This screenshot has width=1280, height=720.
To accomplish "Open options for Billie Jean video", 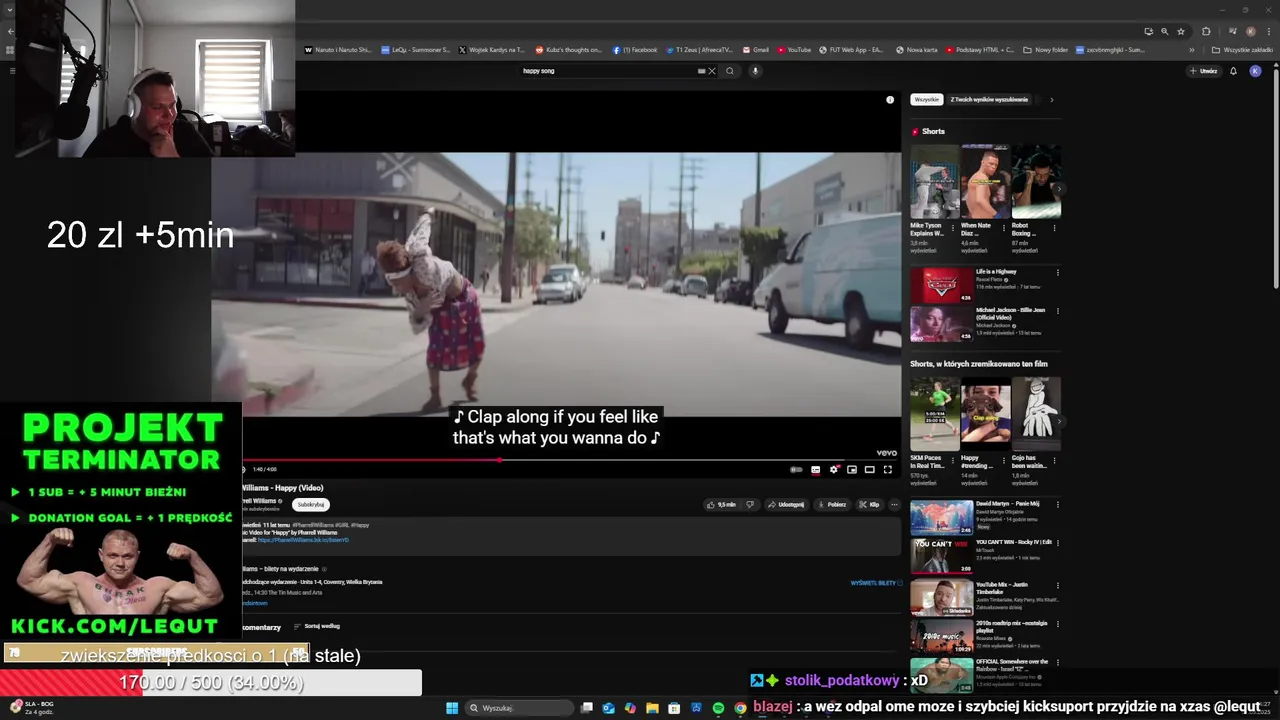I will (x=1058, y=311).
